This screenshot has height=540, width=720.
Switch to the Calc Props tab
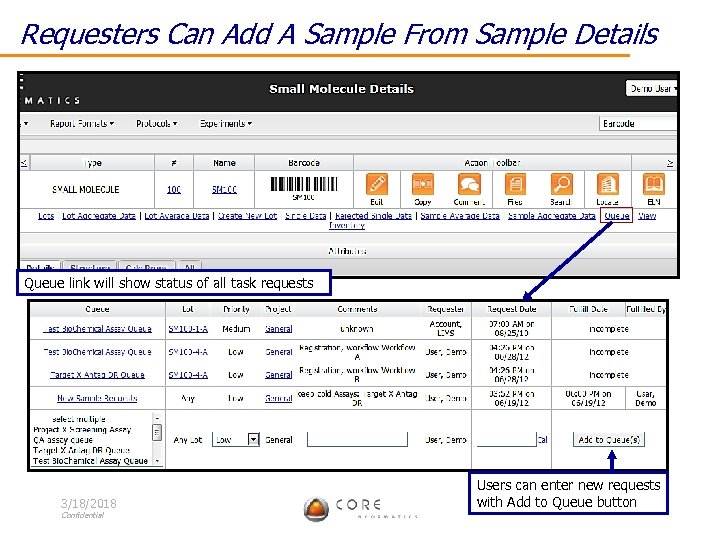146,266
